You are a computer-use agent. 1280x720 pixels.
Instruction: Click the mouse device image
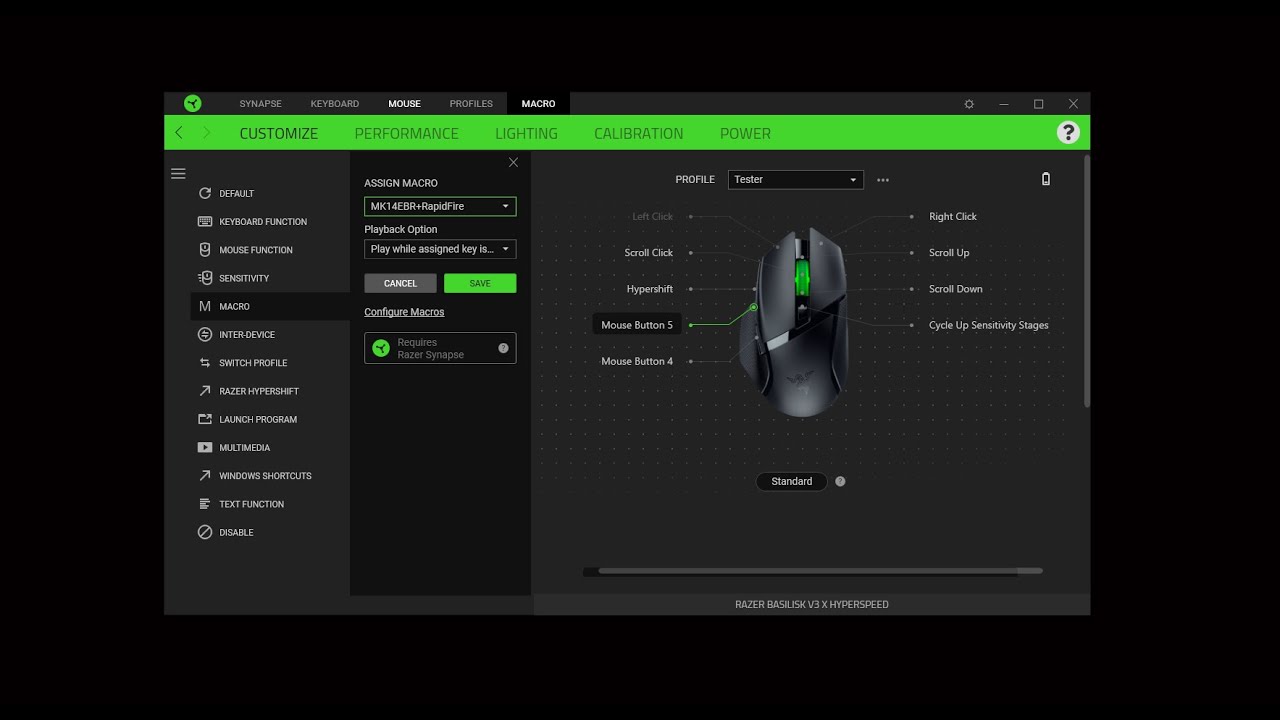(x=797, y=321)
